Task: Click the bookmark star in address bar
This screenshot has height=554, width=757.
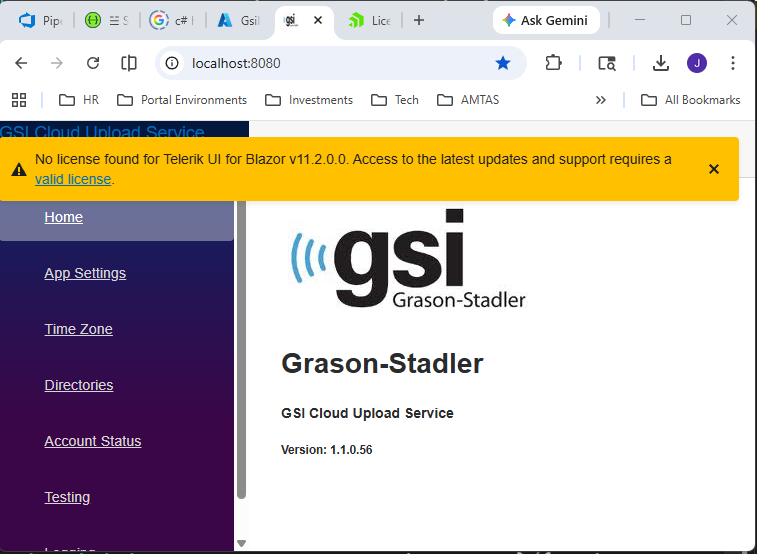Action: [x=503, y=63]
